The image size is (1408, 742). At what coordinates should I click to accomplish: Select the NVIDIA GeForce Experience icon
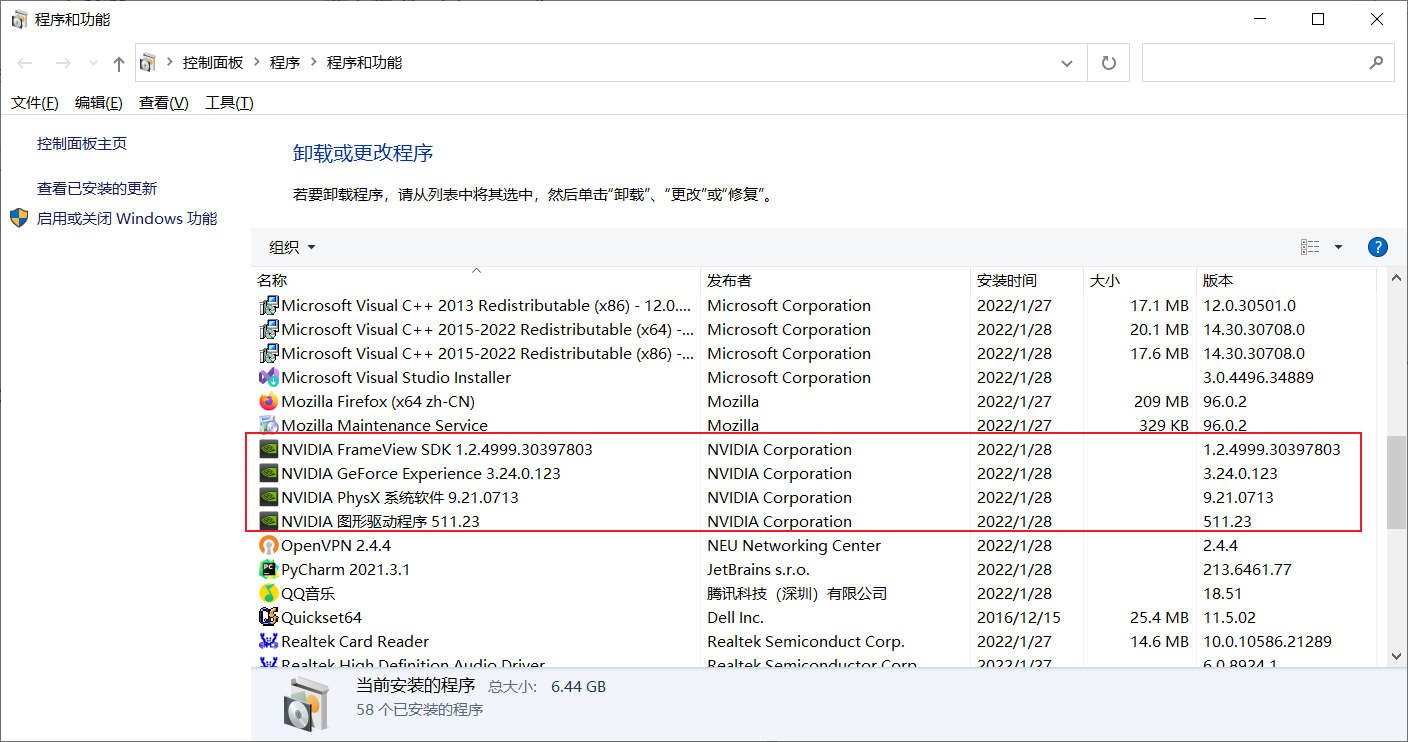pyautogui.click(x=268, y=473)
